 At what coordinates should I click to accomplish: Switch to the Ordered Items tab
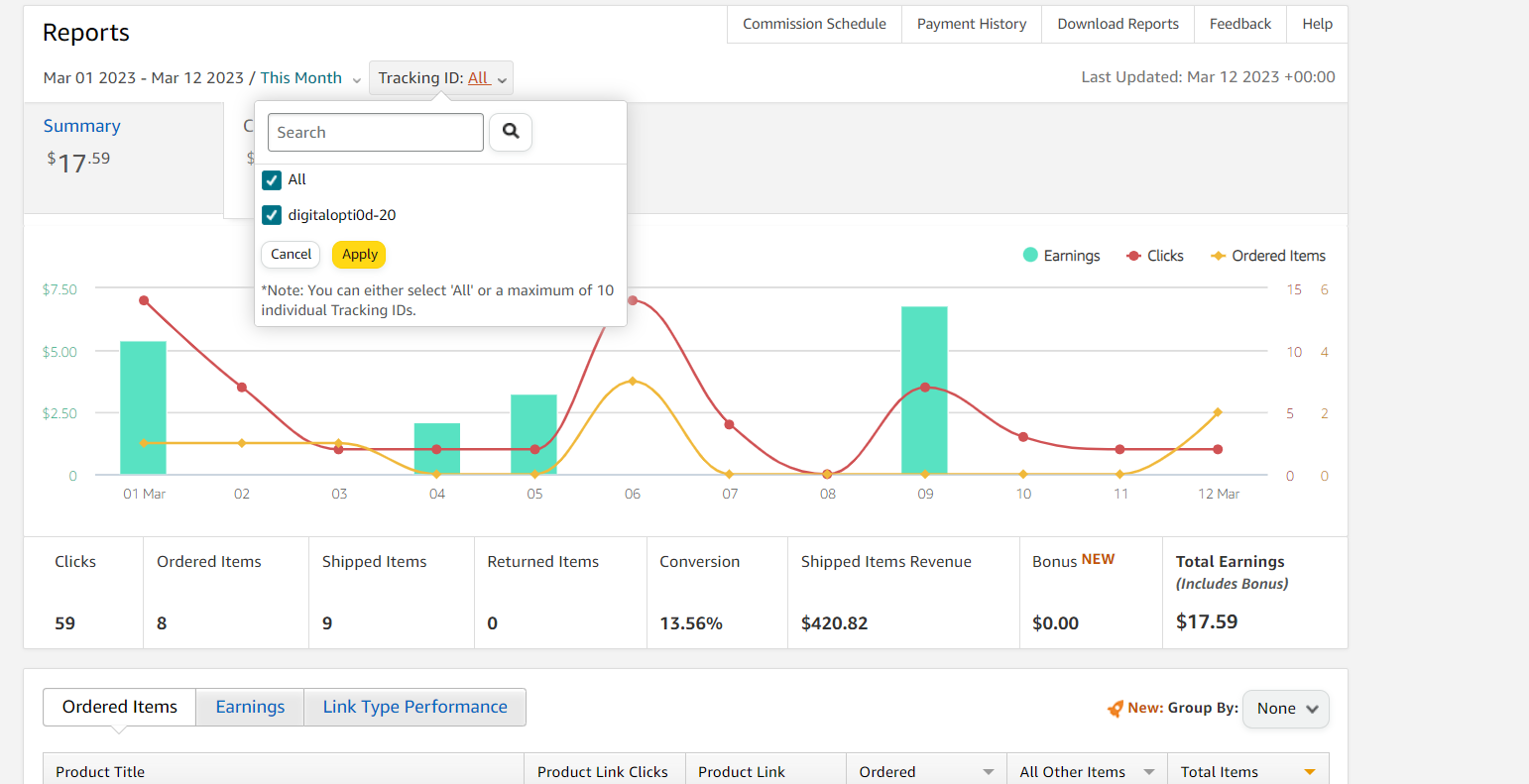(120, 707)
